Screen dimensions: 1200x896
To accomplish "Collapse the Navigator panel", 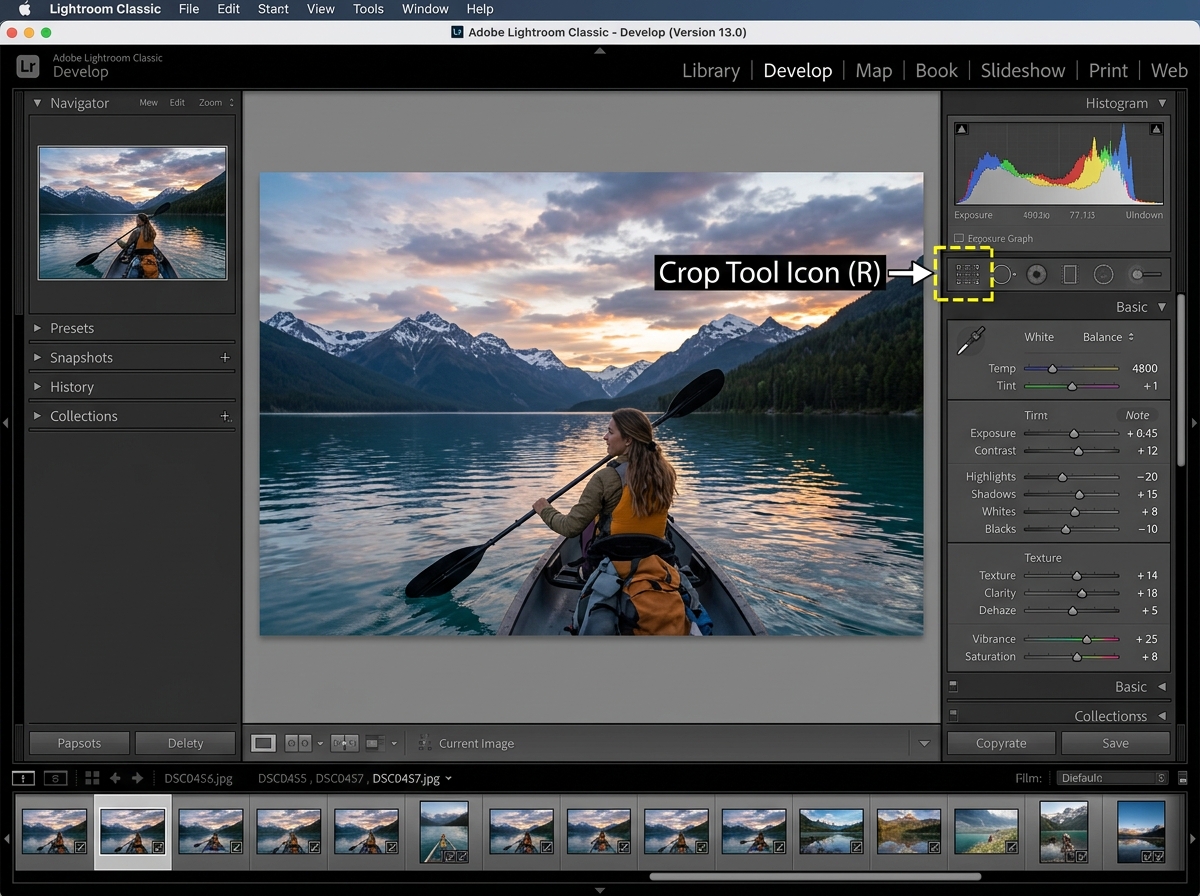I will pyautogui.click(x=35, y=102).
